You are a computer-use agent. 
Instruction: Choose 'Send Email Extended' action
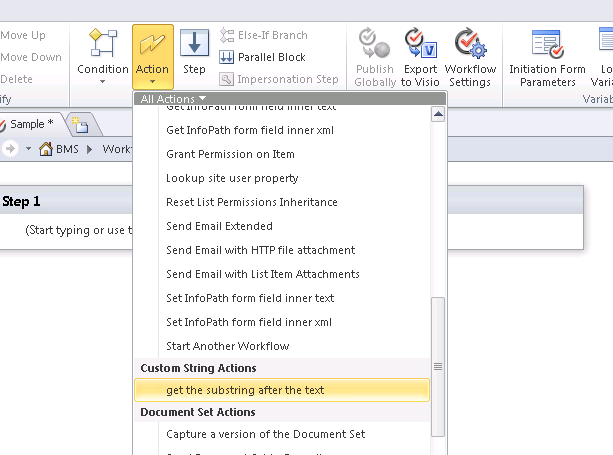(219, 226)
